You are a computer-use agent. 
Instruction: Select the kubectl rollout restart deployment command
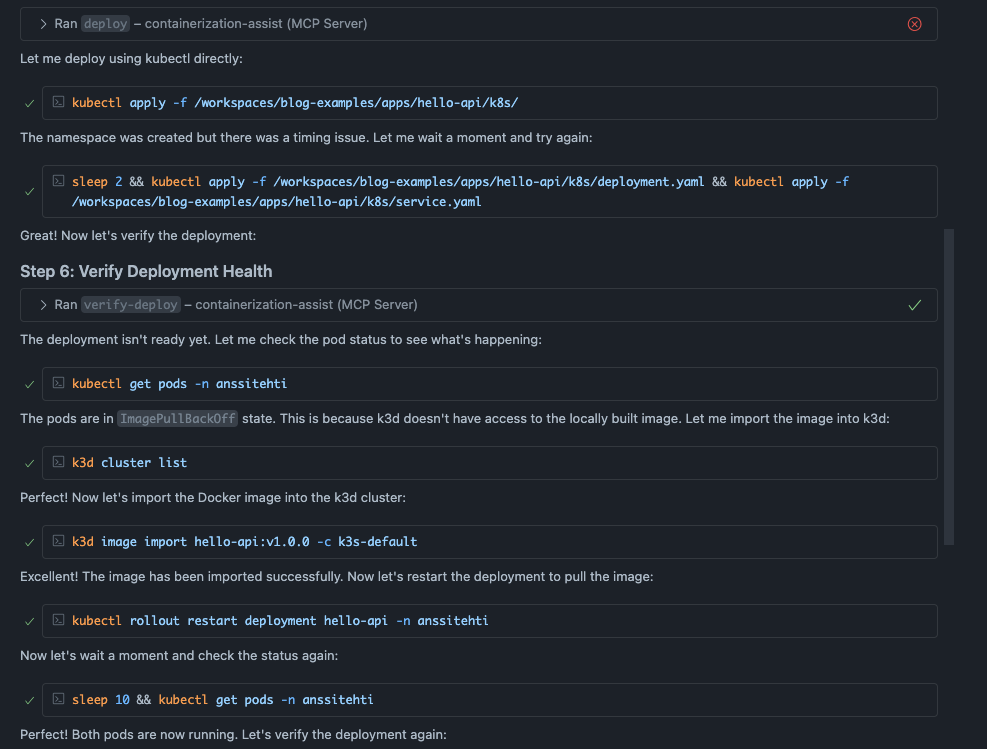coord(280,621)
